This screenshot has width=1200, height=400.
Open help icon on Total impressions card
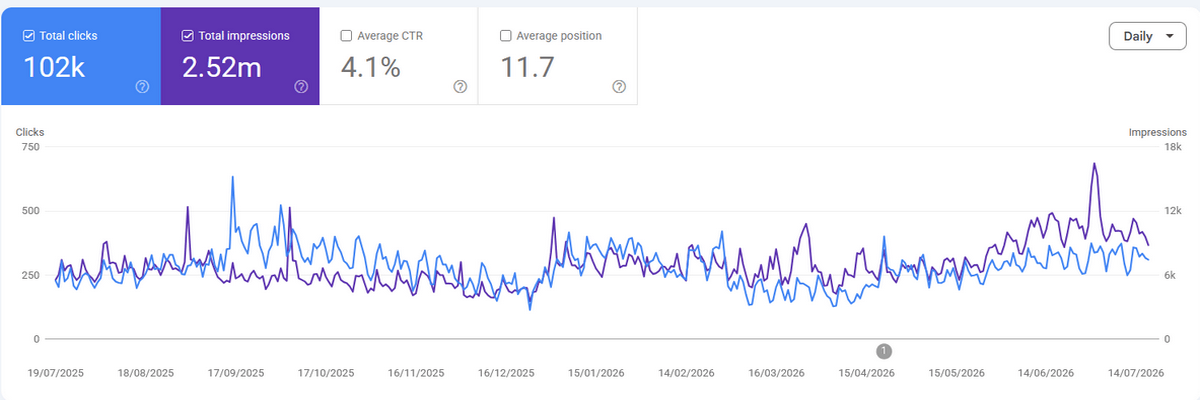click(x=301, y=87)
